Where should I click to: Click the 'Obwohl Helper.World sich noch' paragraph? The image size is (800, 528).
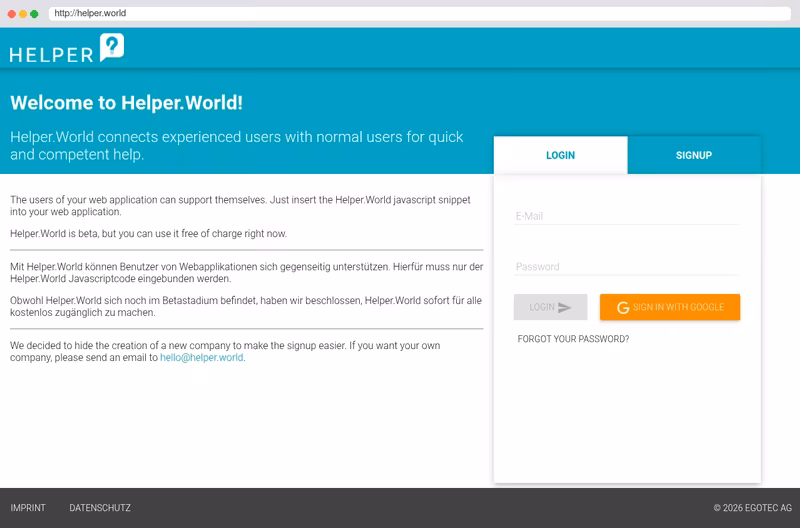(x=246, y=306)
